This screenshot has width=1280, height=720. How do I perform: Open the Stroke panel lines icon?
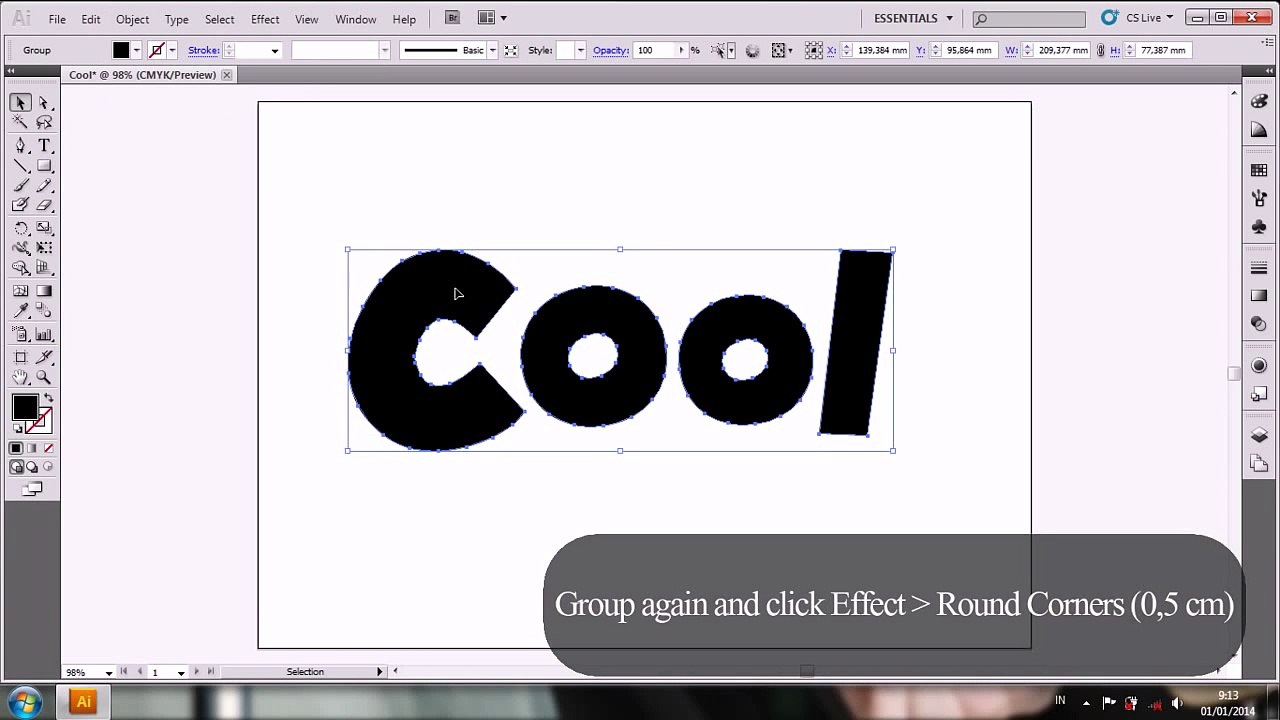click(1259, 268)
